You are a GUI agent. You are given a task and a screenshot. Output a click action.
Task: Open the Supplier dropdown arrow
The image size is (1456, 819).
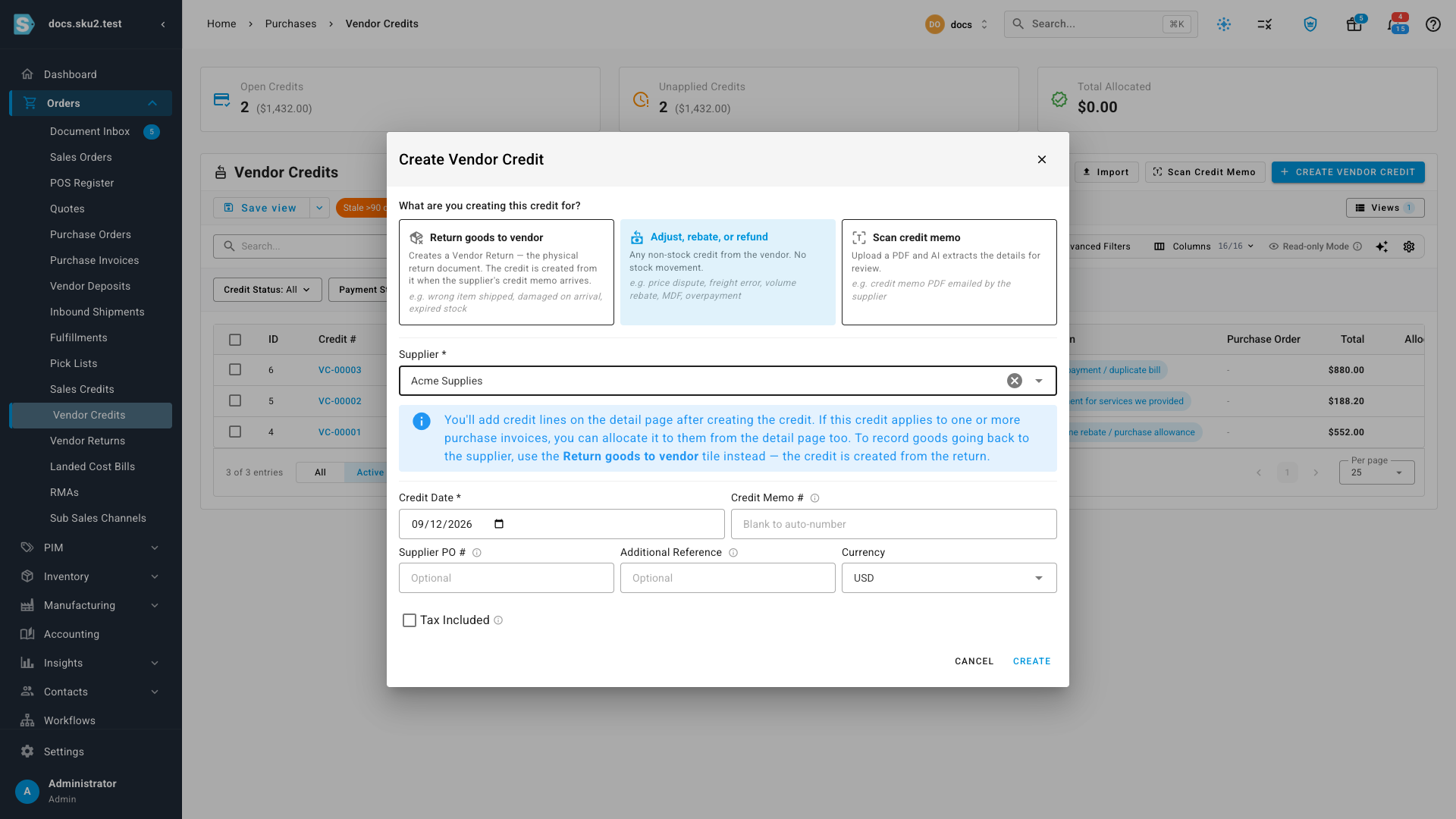coord(1039,381)
